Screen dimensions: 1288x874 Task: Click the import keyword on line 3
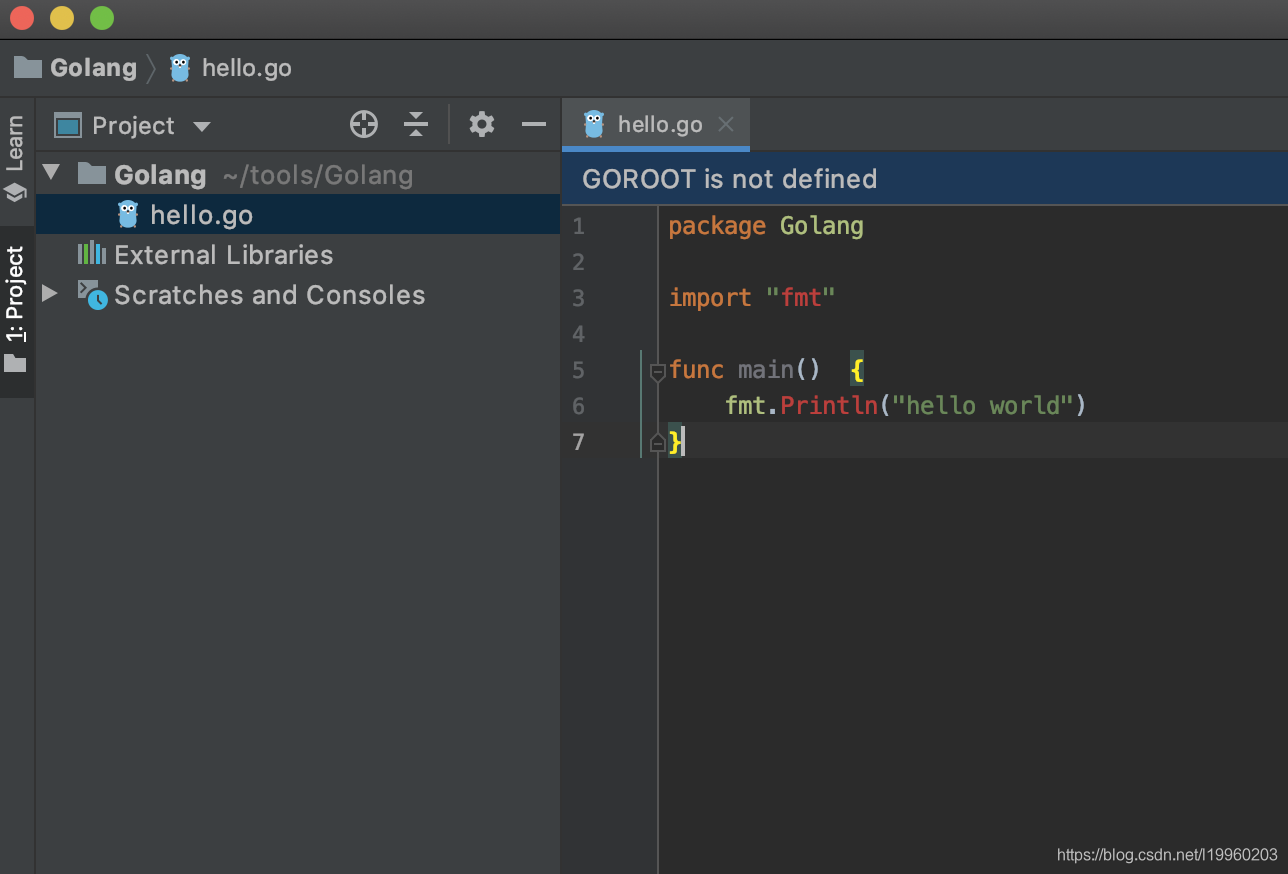click(710, 298)
